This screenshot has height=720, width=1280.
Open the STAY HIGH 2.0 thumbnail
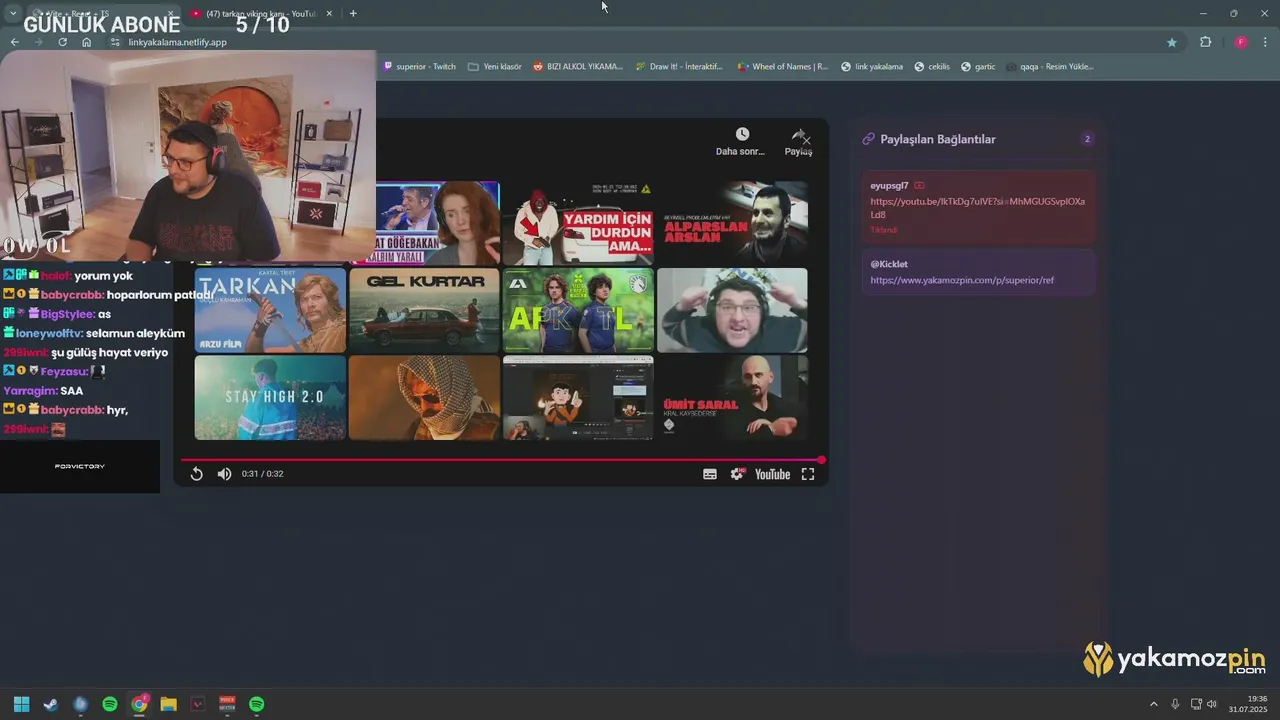(x=270, y=397)
